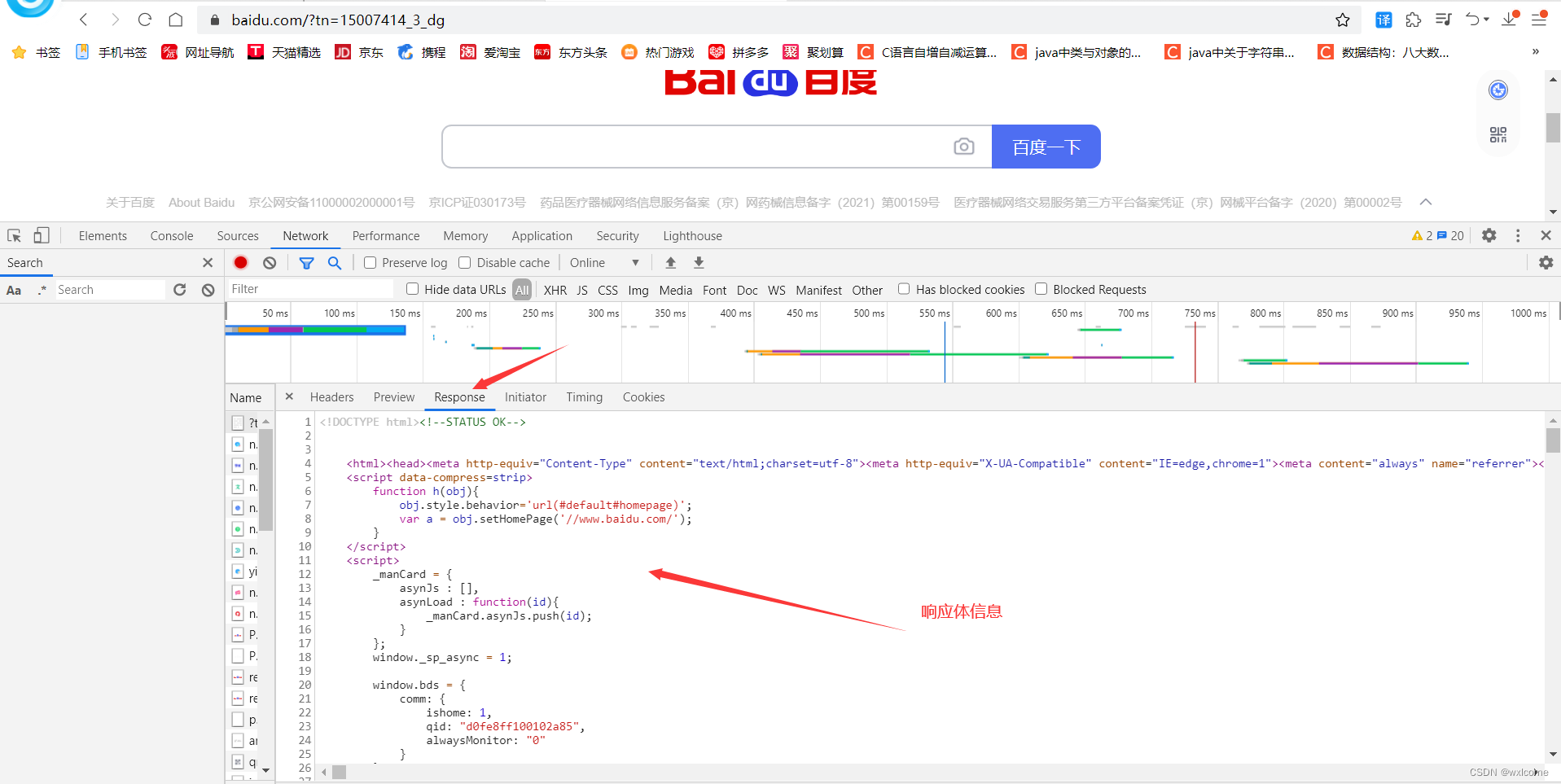Enable the Preserve log checkbox

coord(371,262)
